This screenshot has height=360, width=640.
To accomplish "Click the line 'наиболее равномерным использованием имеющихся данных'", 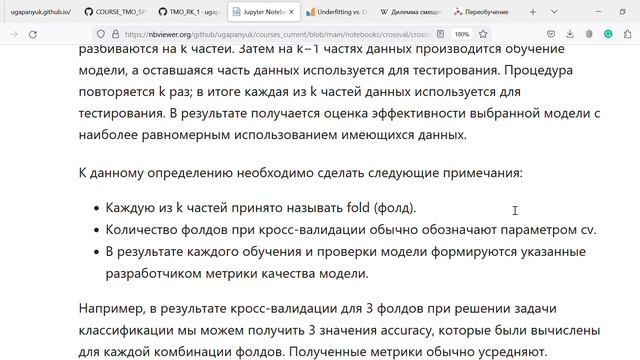I will tap(272, 135).
